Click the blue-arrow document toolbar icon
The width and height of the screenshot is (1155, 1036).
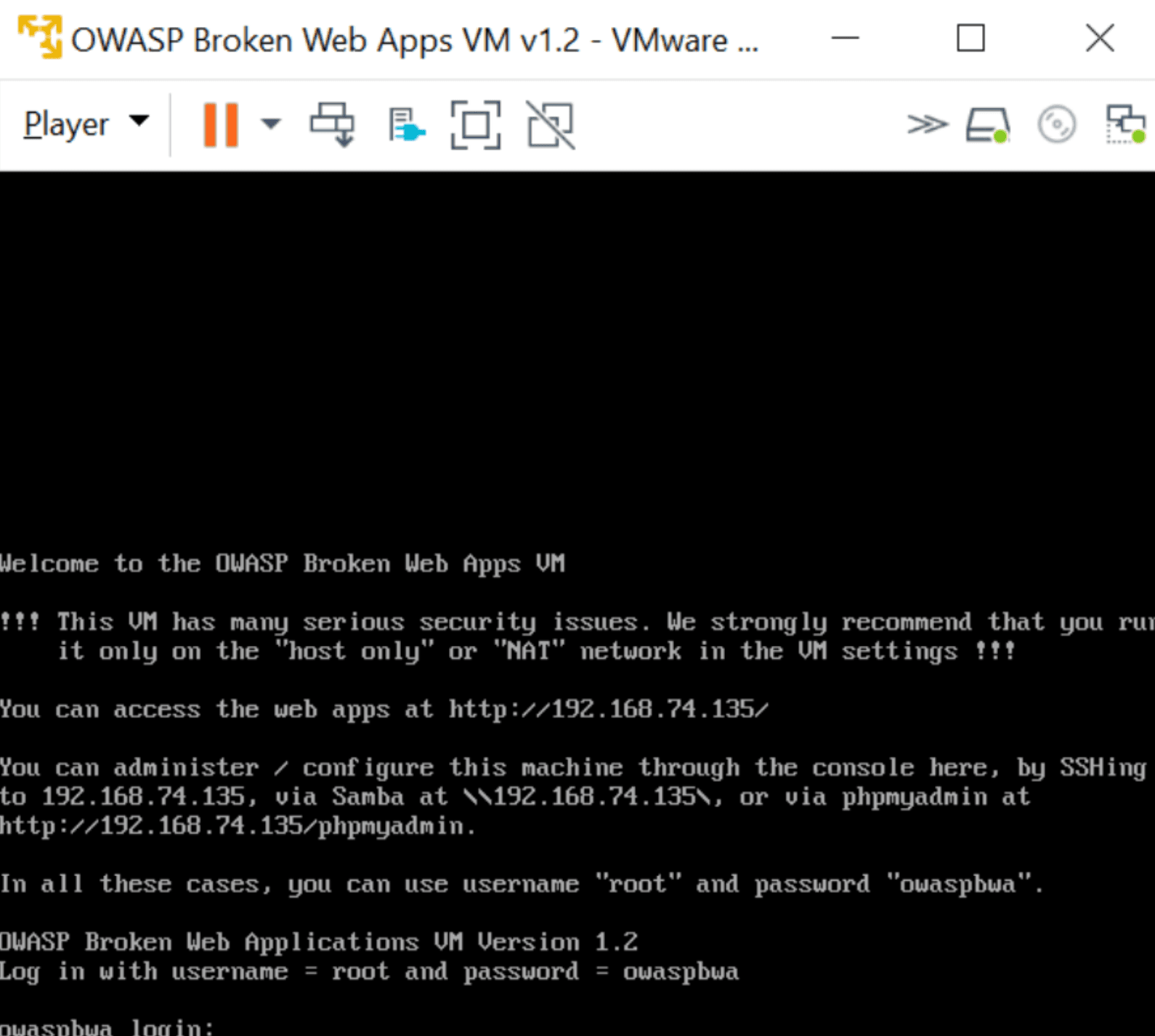coord(406,125)
